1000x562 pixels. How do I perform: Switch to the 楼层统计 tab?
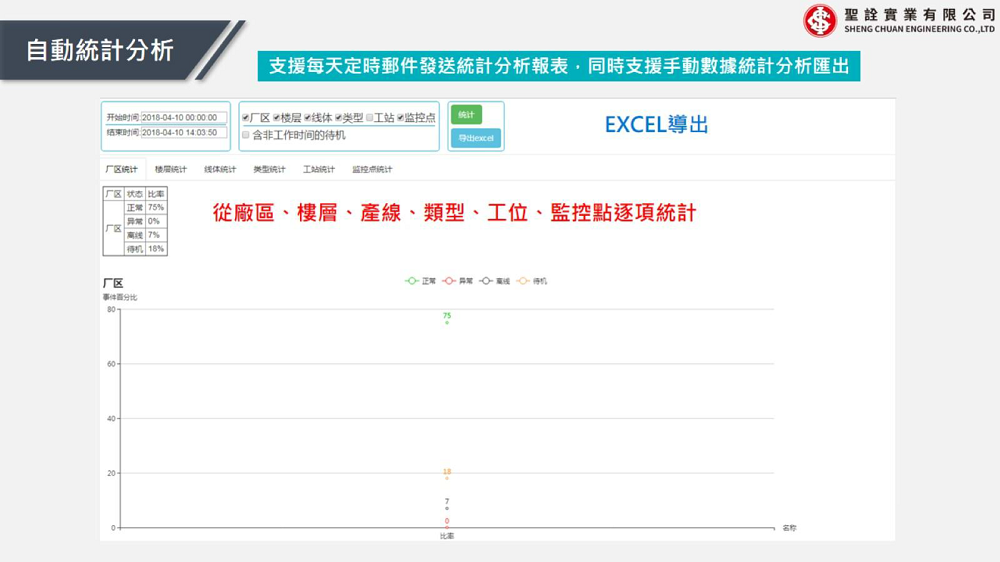[x=171, y=169]
